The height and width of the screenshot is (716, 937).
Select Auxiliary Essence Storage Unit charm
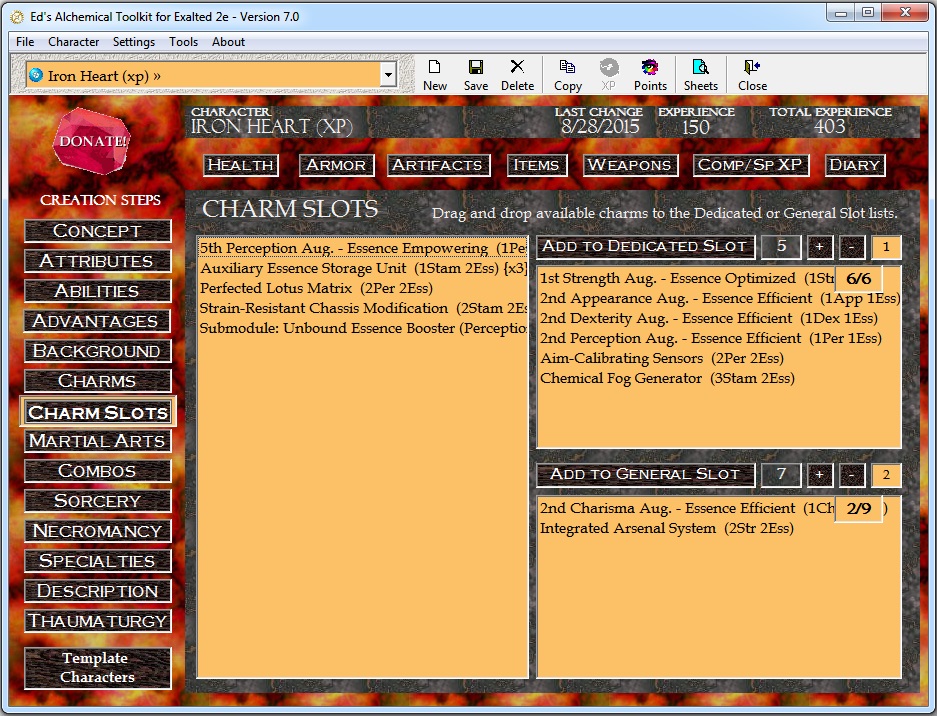pos(363,268)
